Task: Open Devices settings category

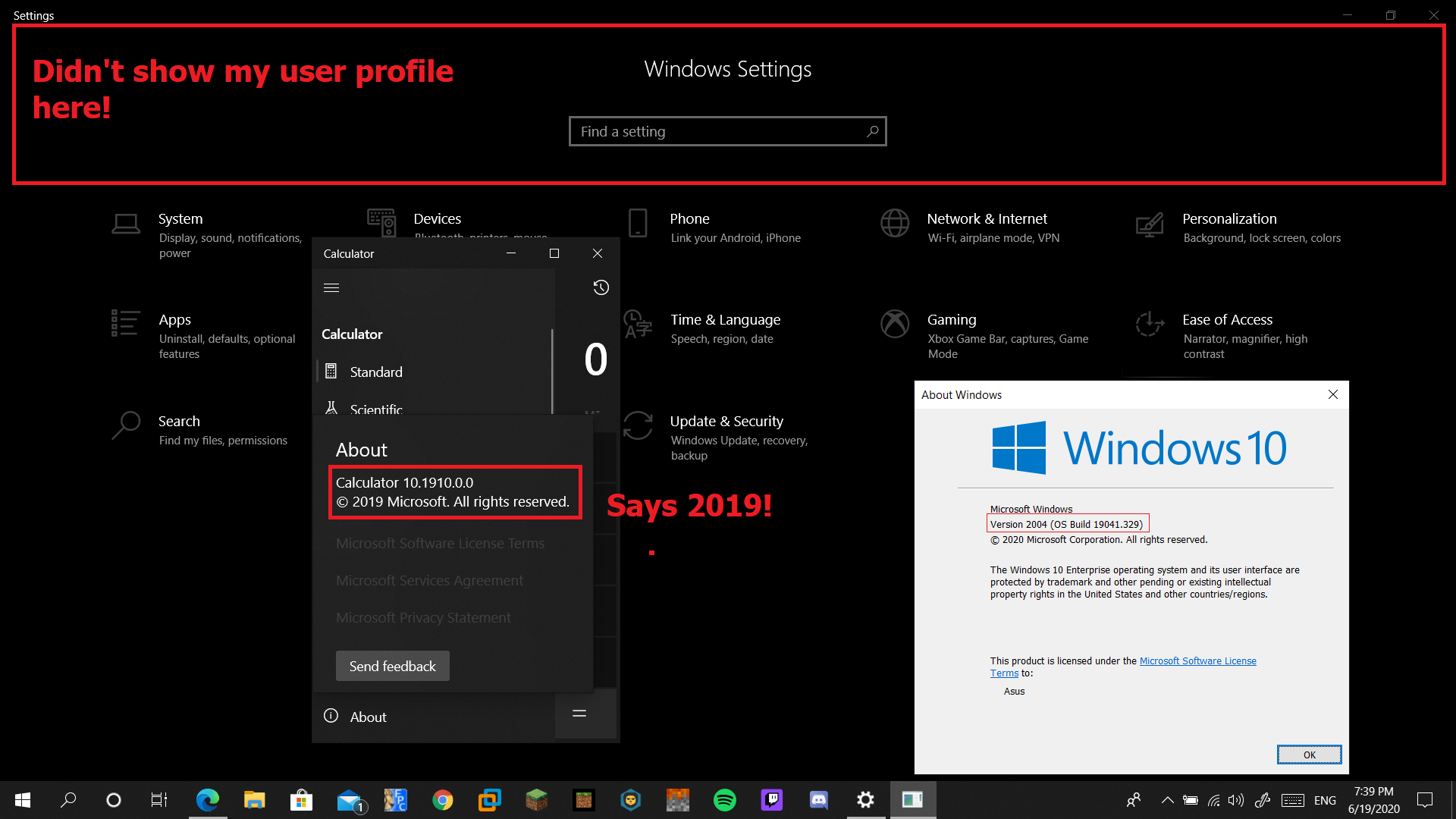Action: pyautogui.click(x=457, y=224)
